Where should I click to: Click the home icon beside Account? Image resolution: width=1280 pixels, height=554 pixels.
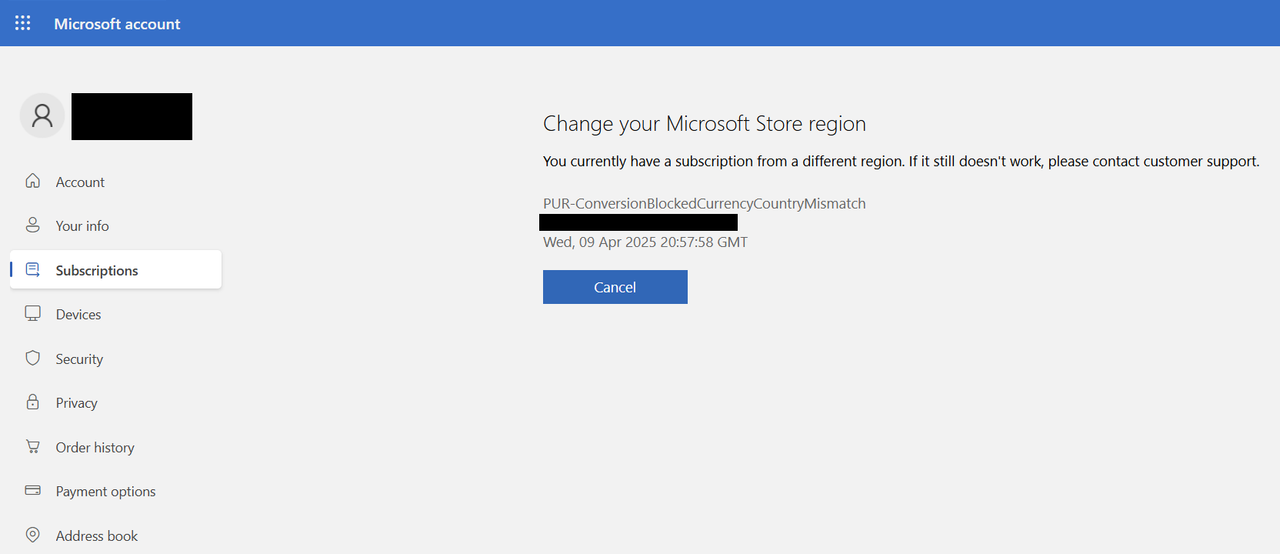pyautogui.click(x=33, y=182)
